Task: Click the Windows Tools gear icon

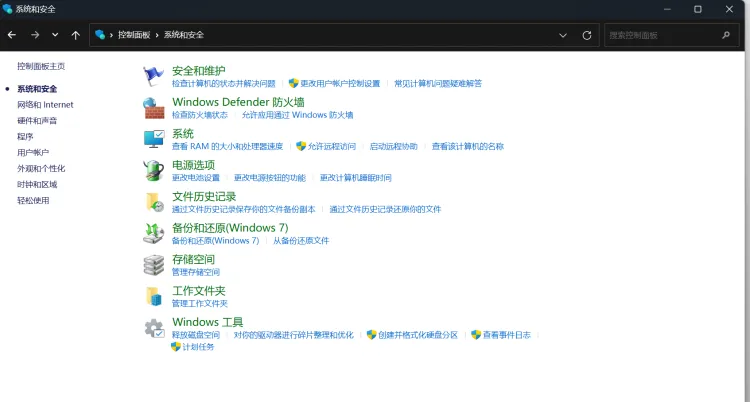Action: pos(154,328)
